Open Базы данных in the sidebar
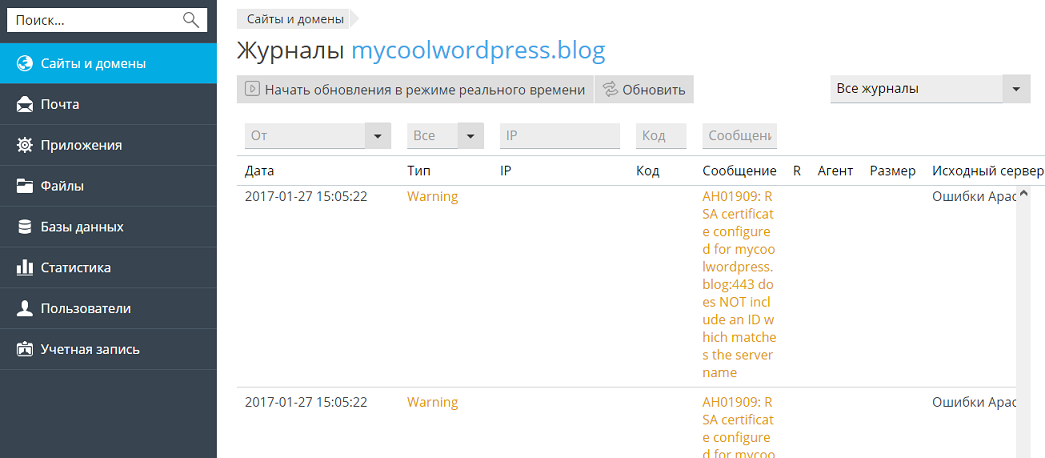Screen dimensions: 1045x458 pyautogui.click(x=108, y=227)
